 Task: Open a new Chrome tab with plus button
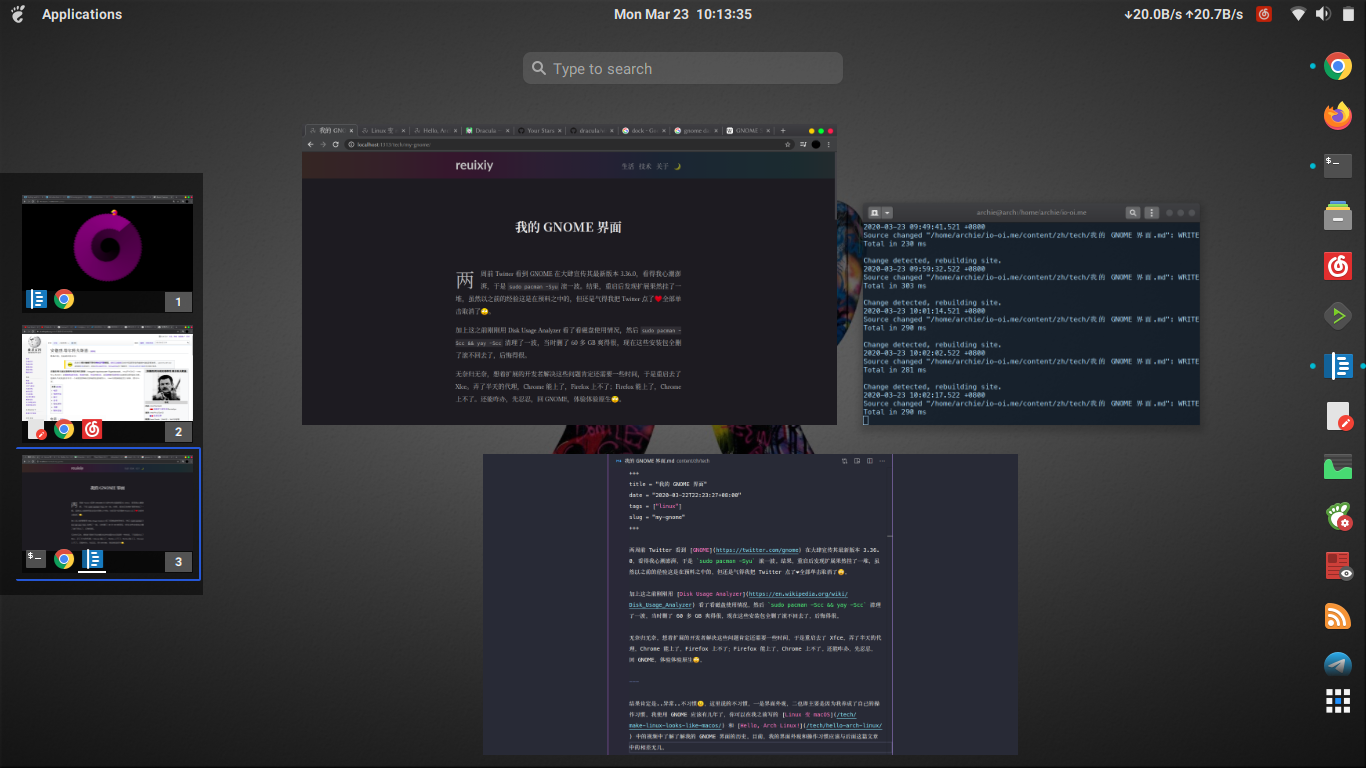point(782,131)
